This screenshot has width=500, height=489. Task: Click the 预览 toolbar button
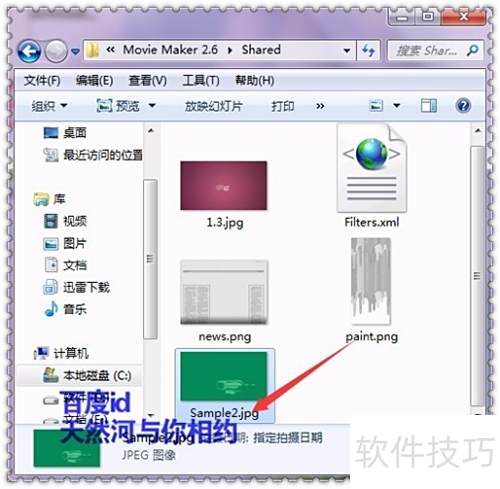coord(118,106)
